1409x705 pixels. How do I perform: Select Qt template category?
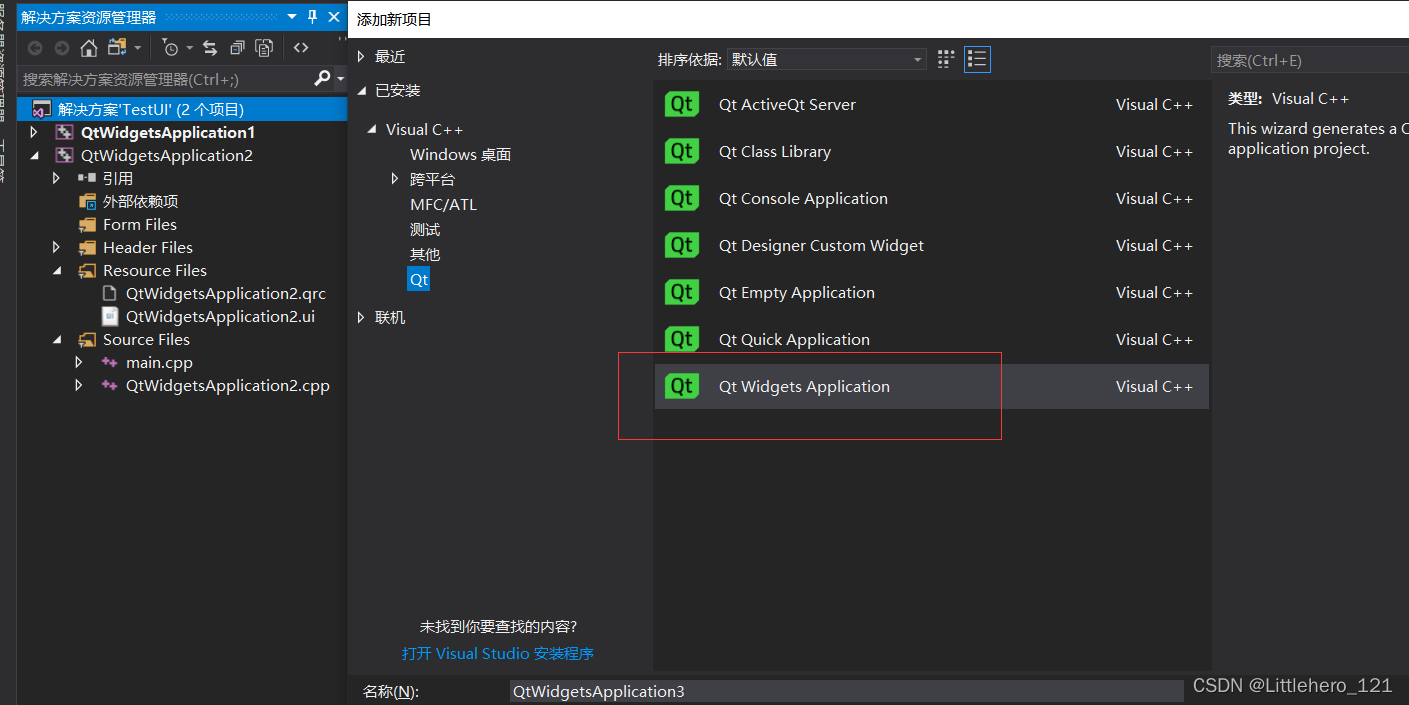(x=419, y=279)
